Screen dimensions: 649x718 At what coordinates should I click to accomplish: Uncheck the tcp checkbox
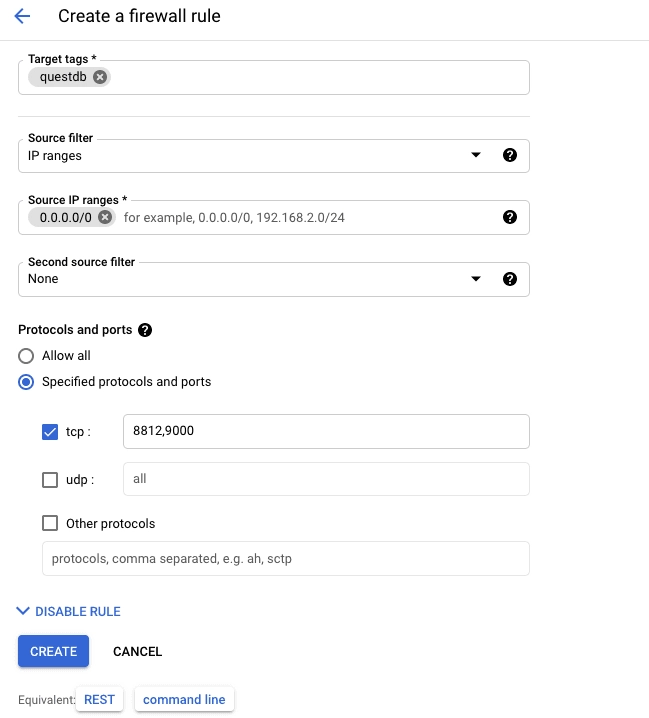click(x=50, y=432)
